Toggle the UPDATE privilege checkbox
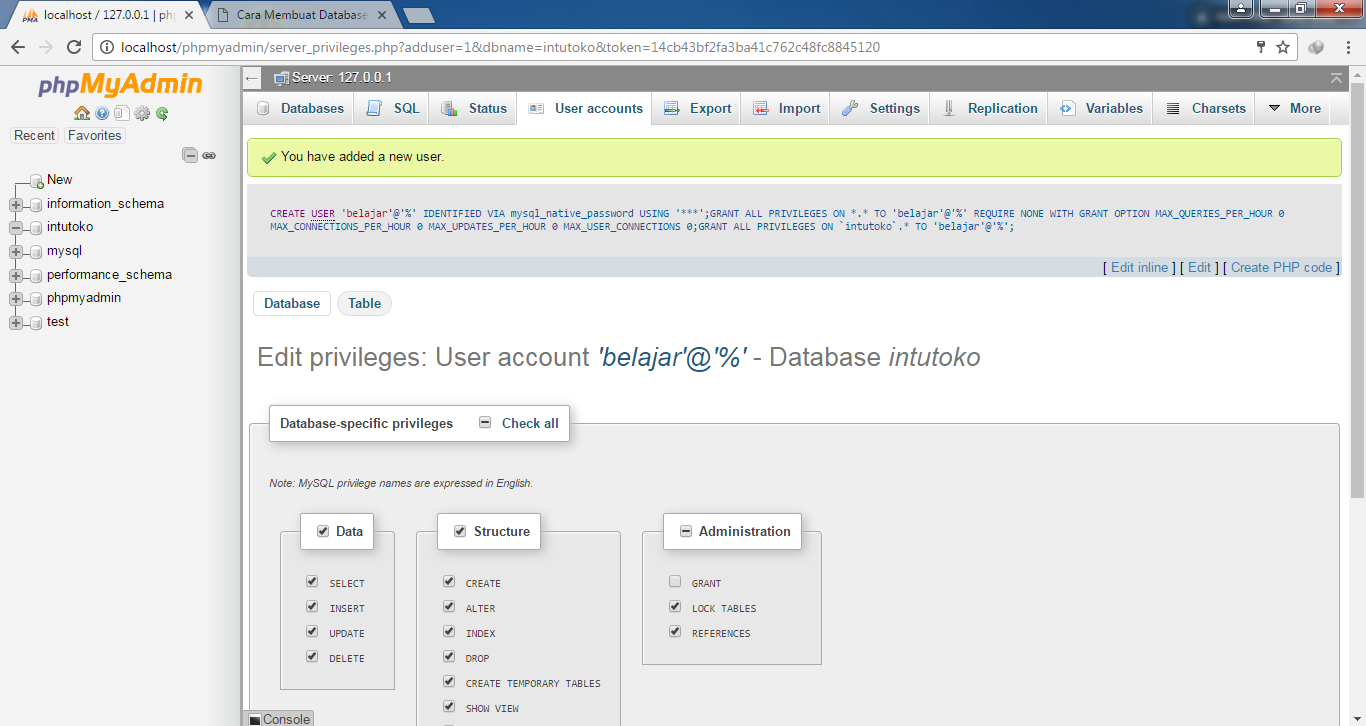Screen dimensions: 1366x726 coord(312,631)
